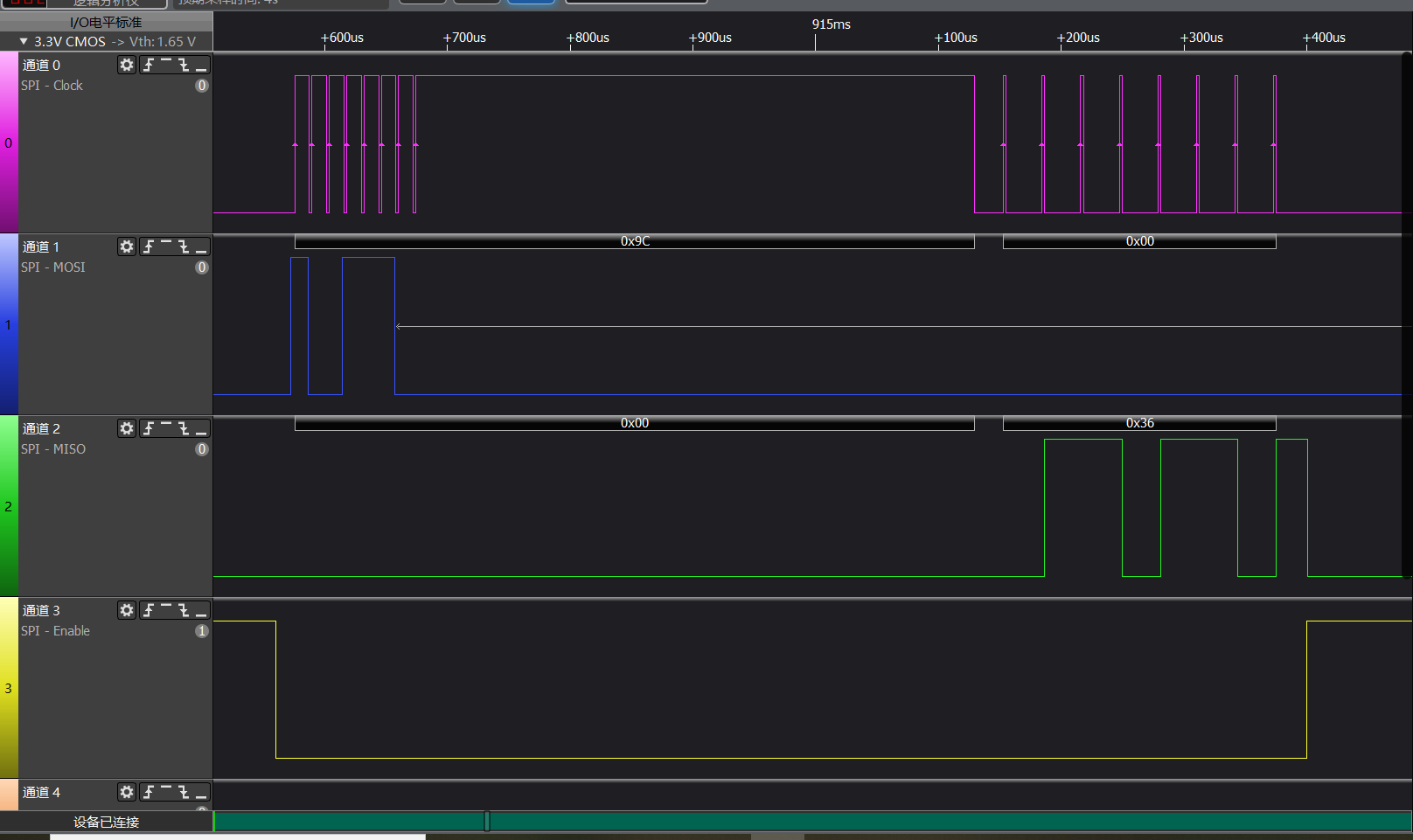Open settings gear for 通道 4
1413x840 pixels.
(x=127, y=792)
